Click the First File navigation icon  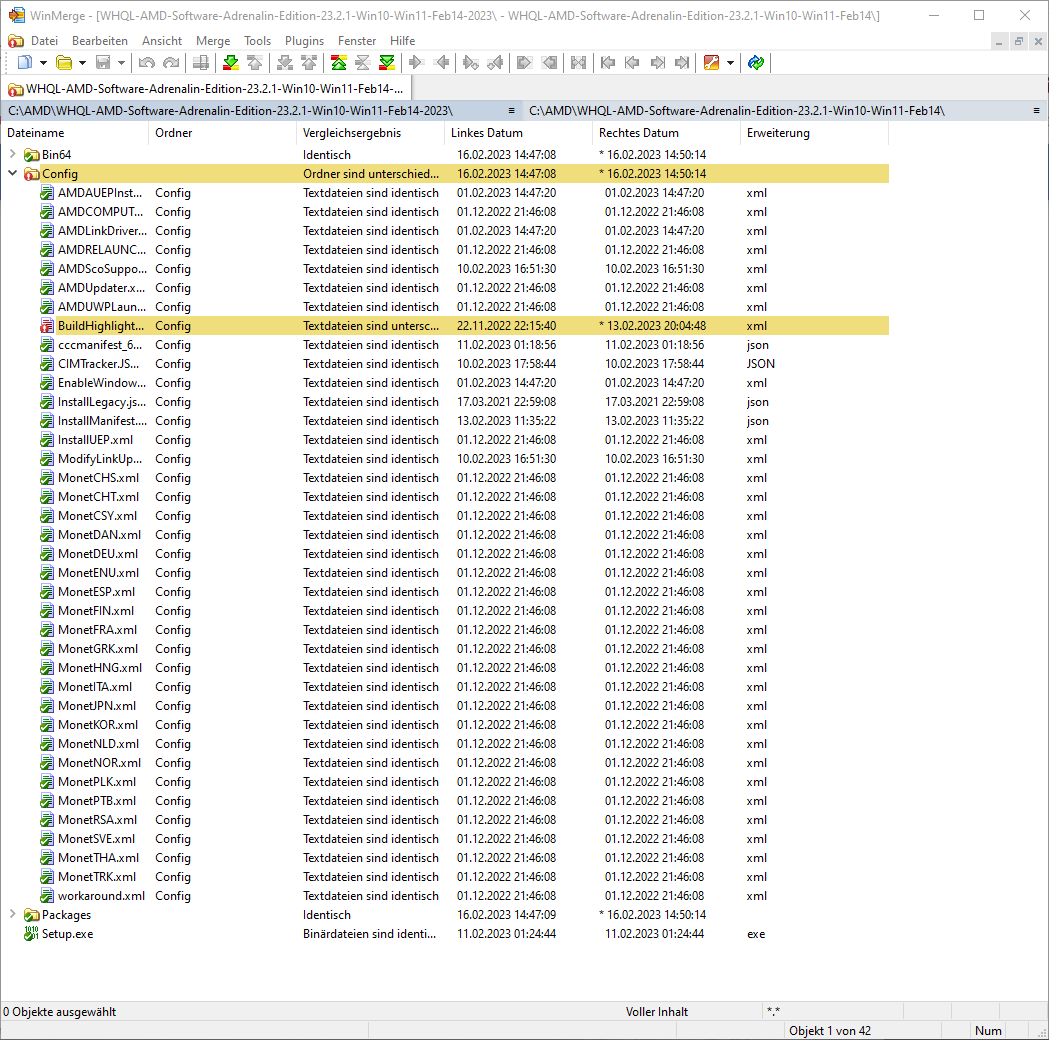(608, 63)
